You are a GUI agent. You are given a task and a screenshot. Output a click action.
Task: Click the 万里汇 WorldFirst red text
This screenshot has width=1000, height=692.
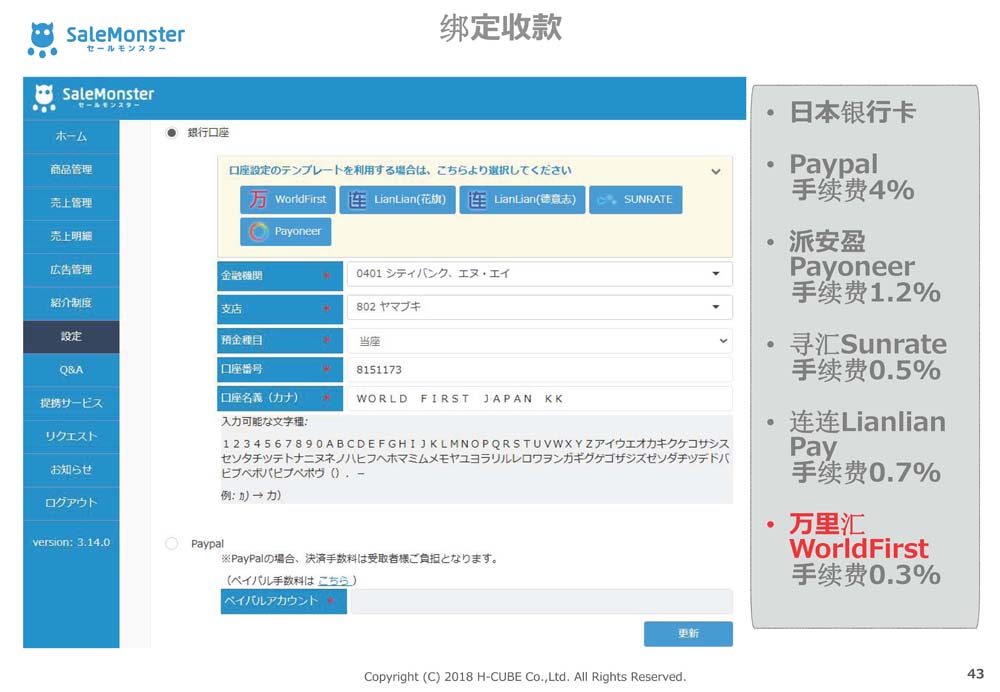pos(858,536)
